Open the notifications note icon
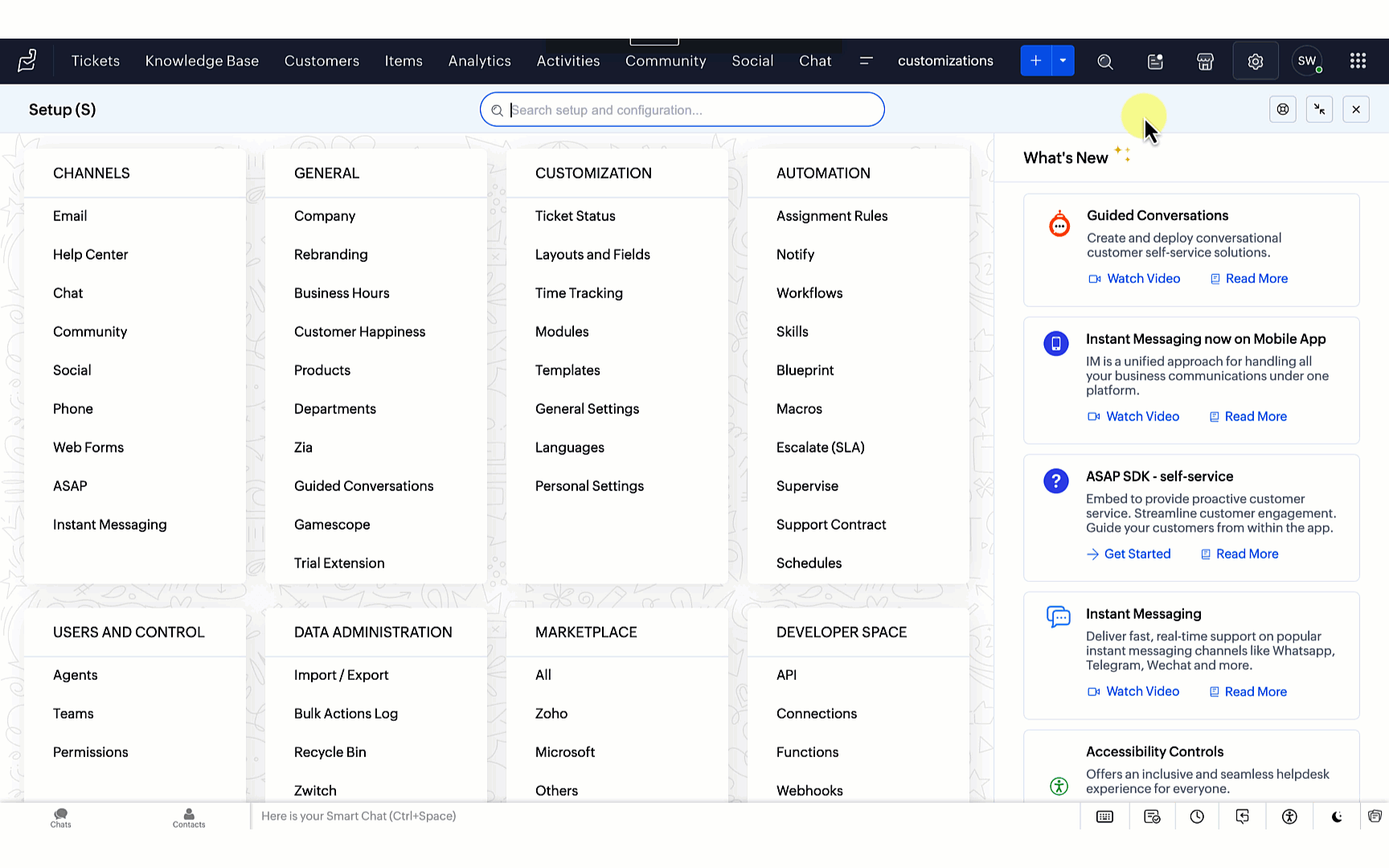The image size is (1389, 868). point(1155,61)
